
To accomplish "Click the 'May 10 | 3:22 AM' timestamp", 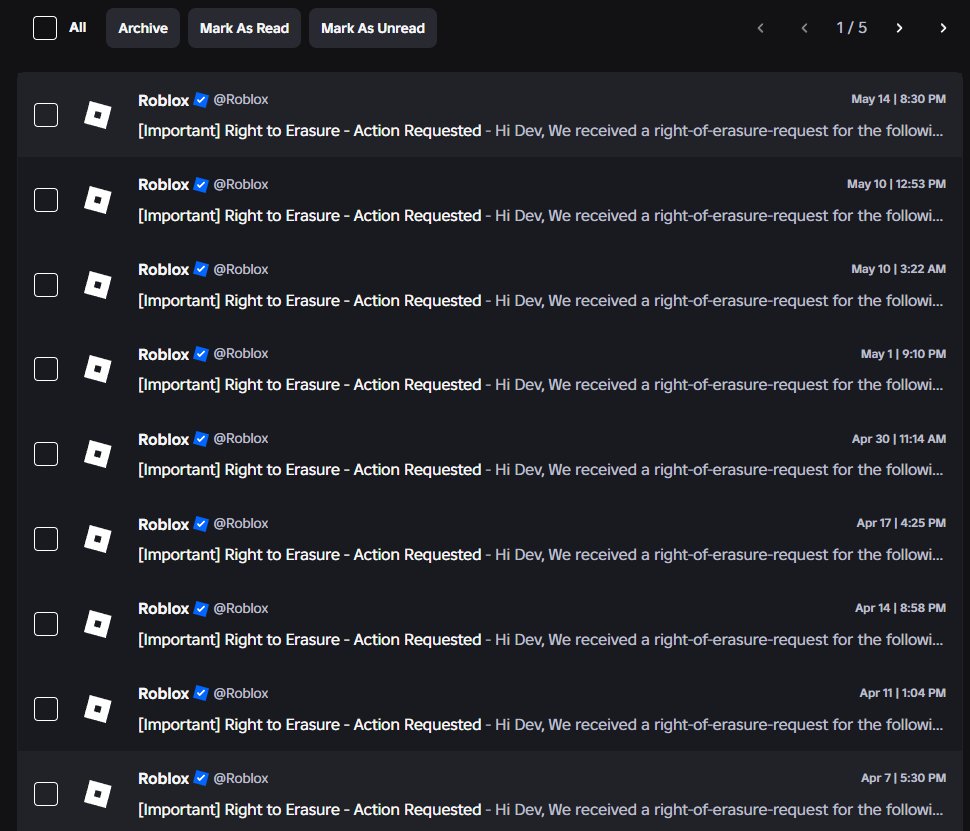I will [898, 269].
